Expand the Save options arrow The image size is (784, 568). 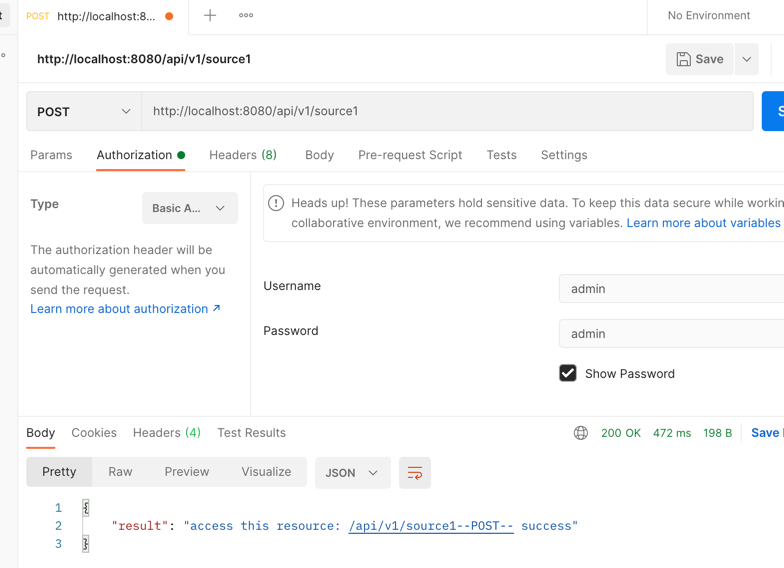point(747,59)
